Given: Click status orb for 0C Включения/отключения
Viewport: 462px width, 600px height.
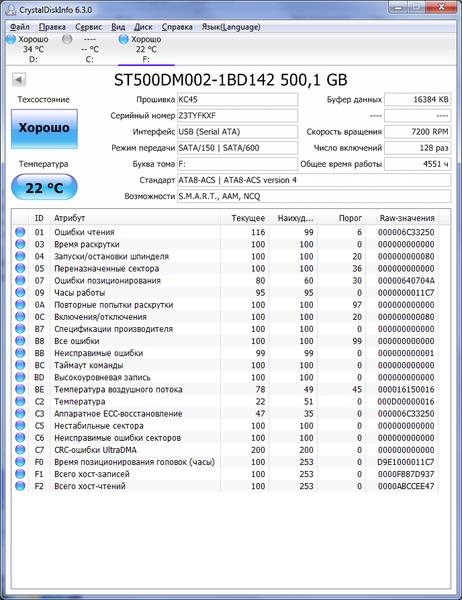Looking at the screenshot, I should click(20, 317).
